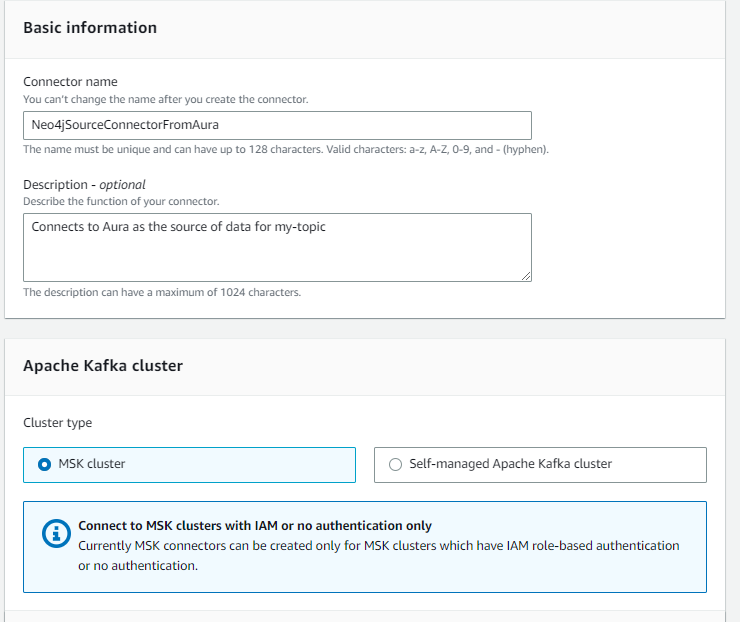
Task: Focus the Connector name input field
Action: (278, 125)
